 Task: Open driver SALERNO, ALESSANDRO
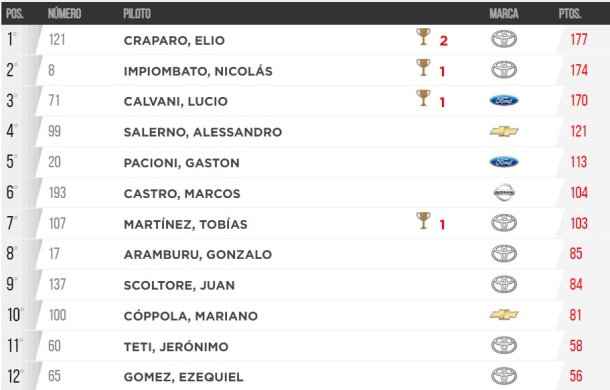tap(203, 132)
